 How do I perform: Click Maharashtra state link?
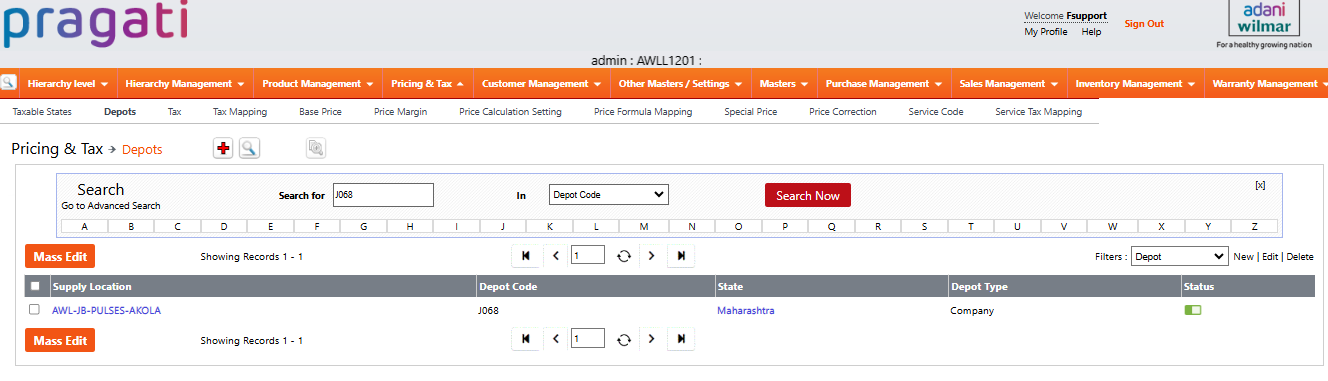tap(745, 310)
